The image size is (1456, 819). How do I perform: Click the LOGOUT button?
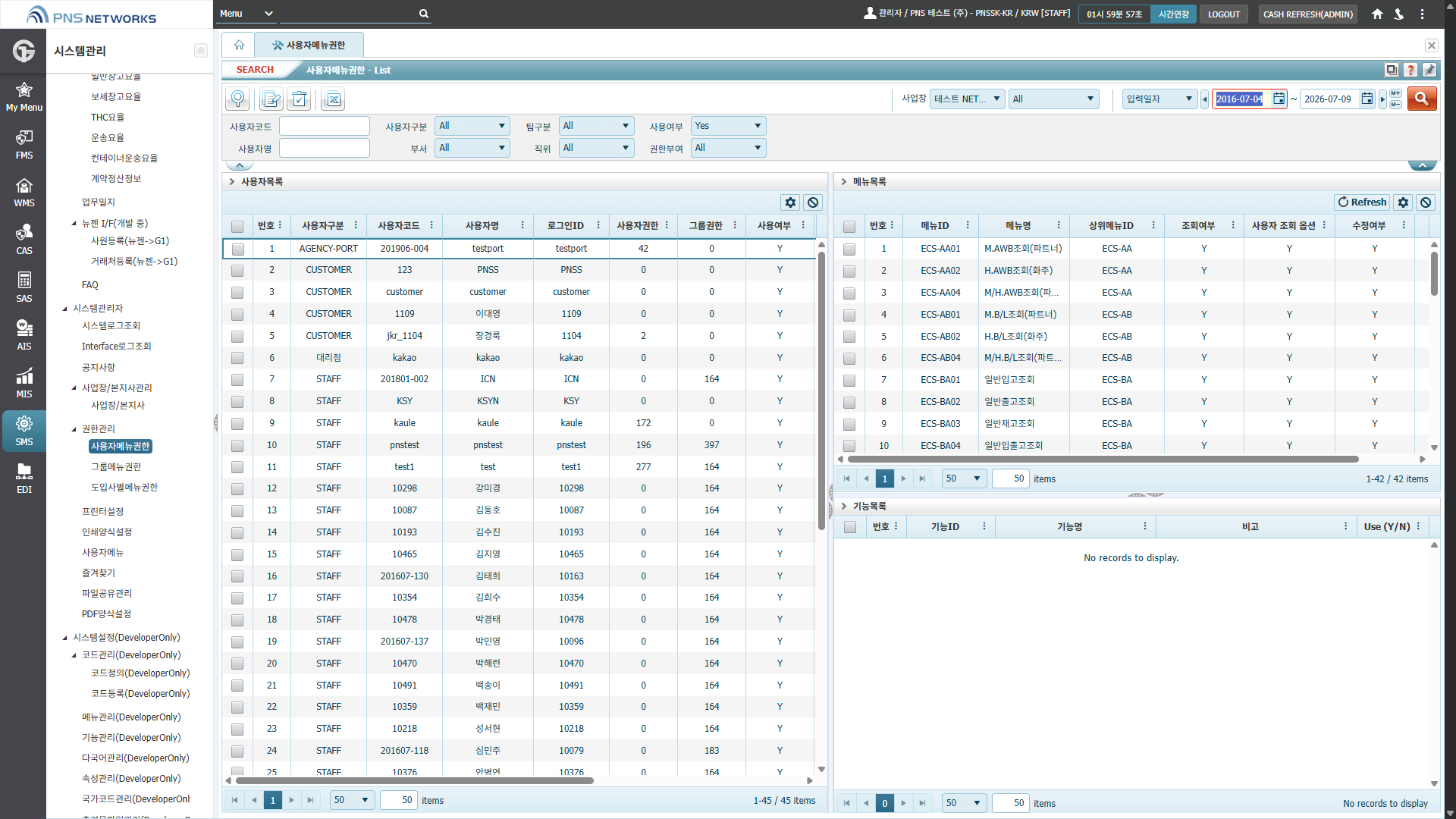(x=1223, y=14)
